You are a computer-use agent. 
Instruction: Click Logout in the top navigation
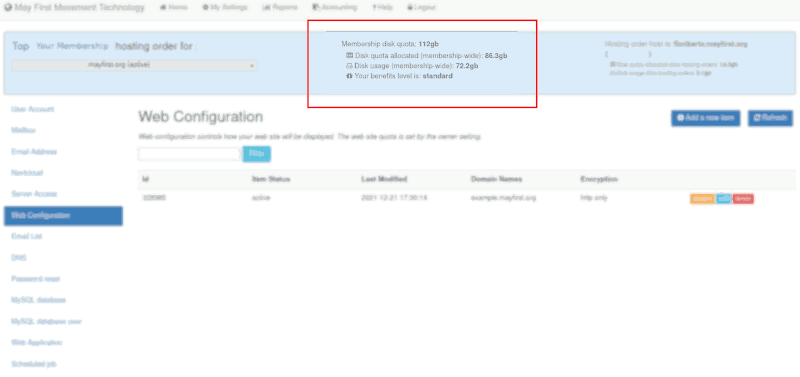pyautogui.click(x=421, y=8)
